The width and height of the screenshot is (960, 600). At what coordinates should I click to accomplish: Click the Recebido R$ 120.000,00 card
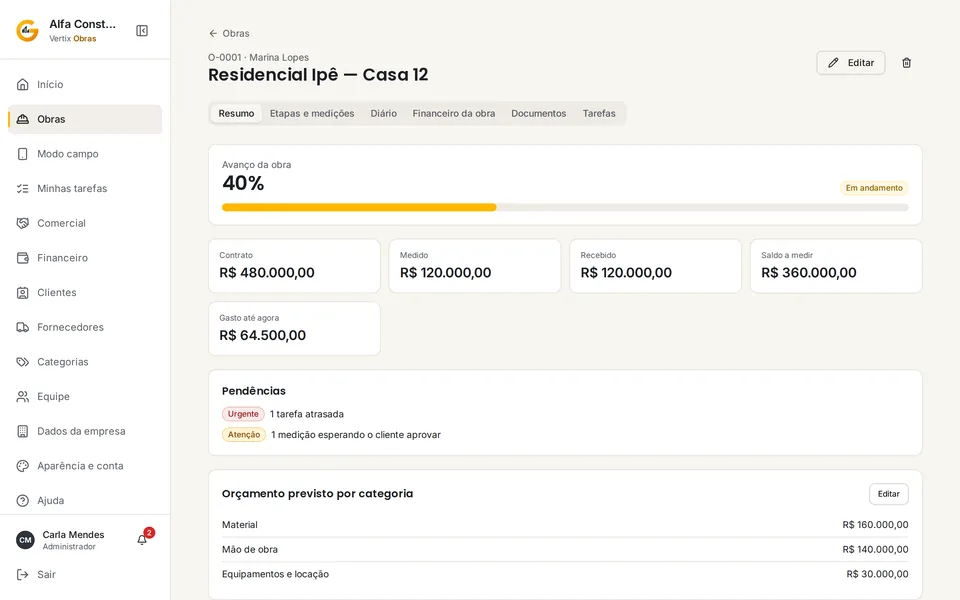click(656, 266)
